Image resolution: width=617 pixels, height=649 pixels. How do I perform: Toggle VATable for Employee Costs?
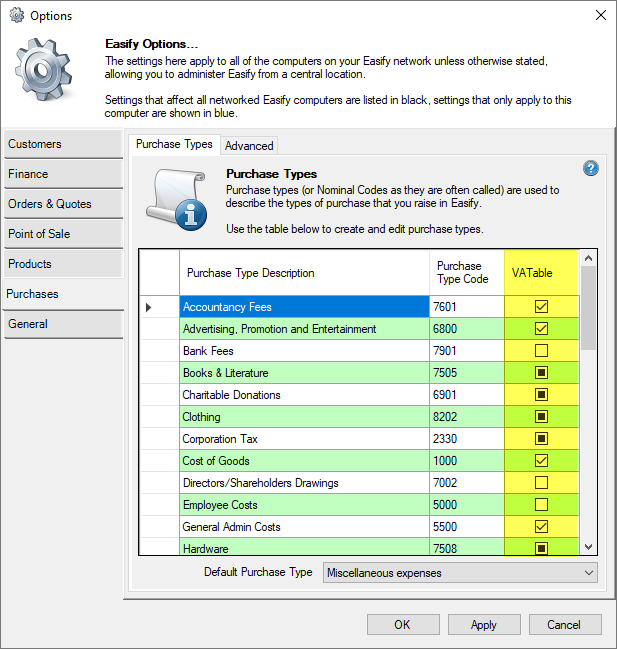(541, 505)
